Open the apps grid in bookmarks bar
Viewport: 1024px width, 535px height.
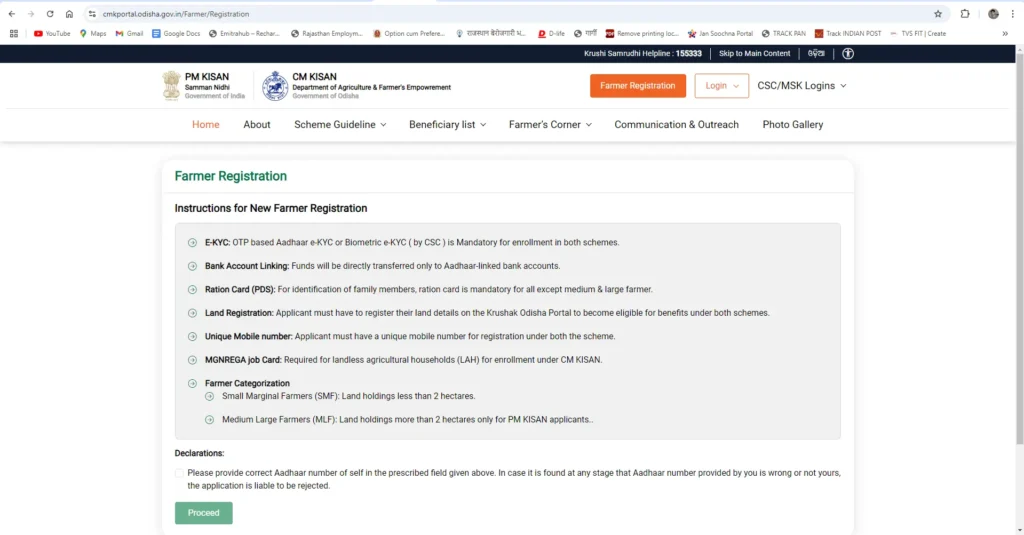[14, 33]
